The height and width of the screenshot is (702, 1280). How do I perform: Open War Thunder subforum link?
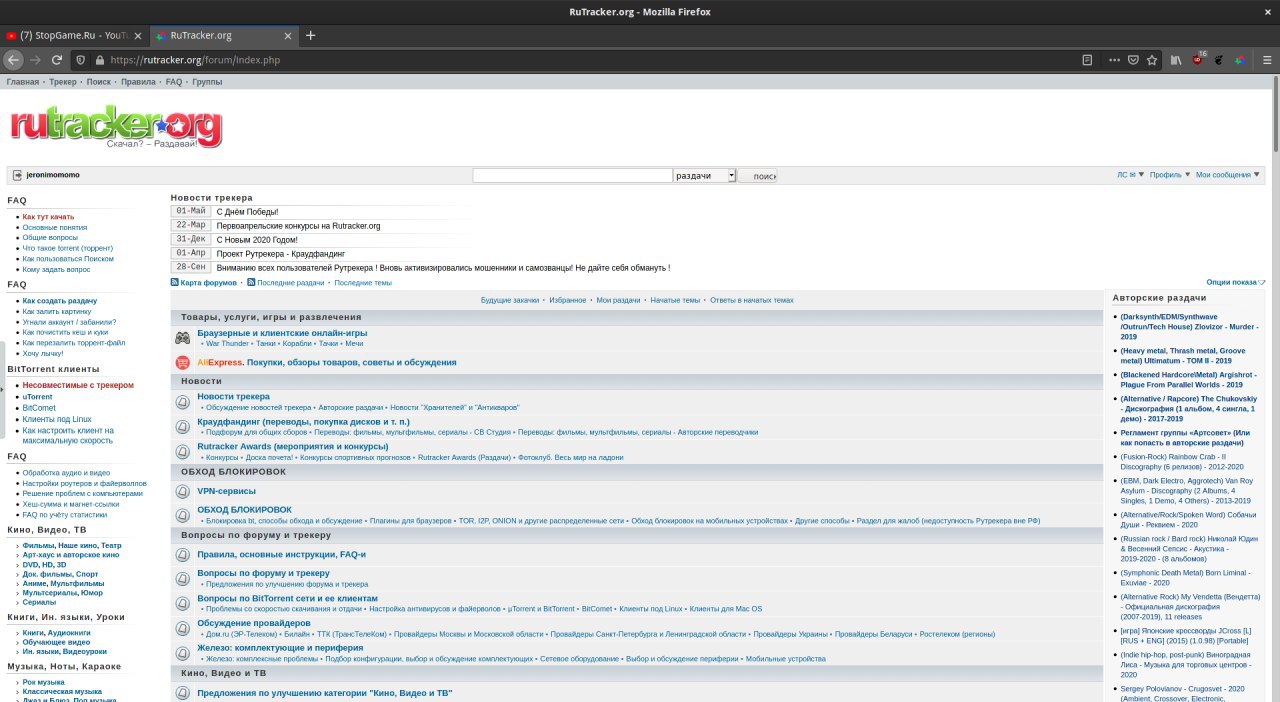tap(227, 343)
